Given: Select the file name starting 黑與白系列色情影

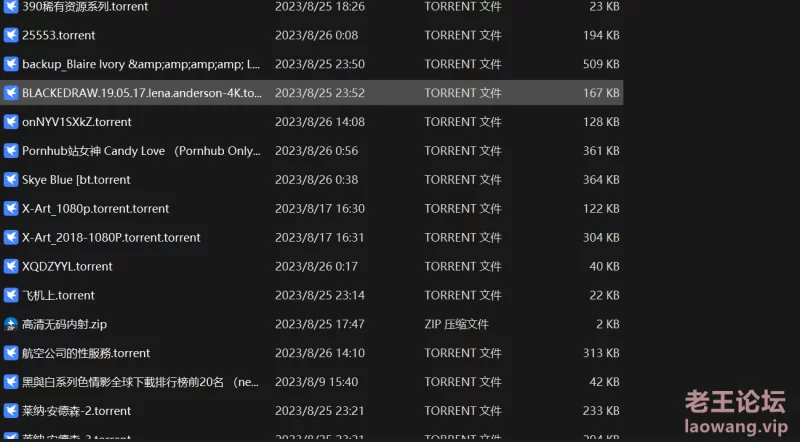Looking at the screenshot, I should pos(140,382).
